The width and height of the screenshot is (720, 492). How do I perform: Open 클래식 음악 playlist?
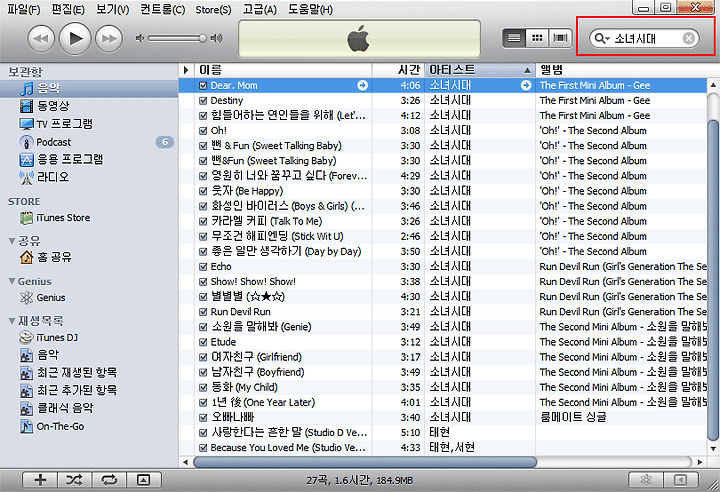click(x=89, y=408)
